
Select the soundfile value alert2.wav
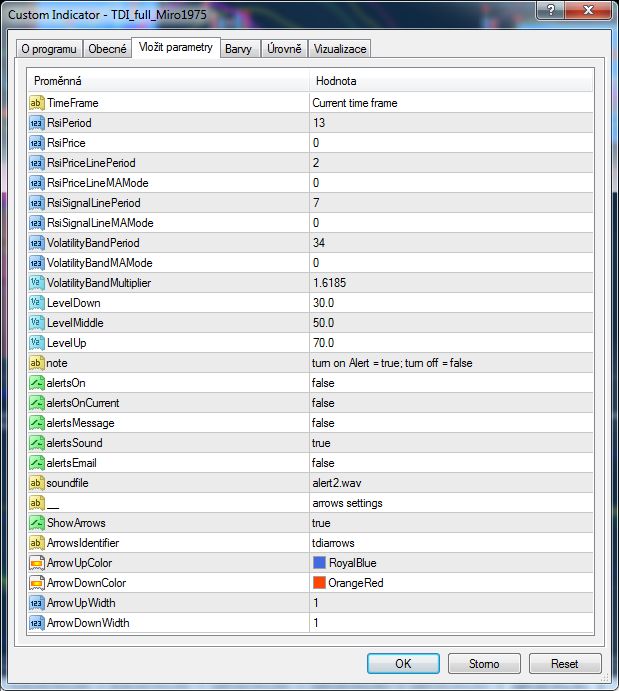(337, 483)
